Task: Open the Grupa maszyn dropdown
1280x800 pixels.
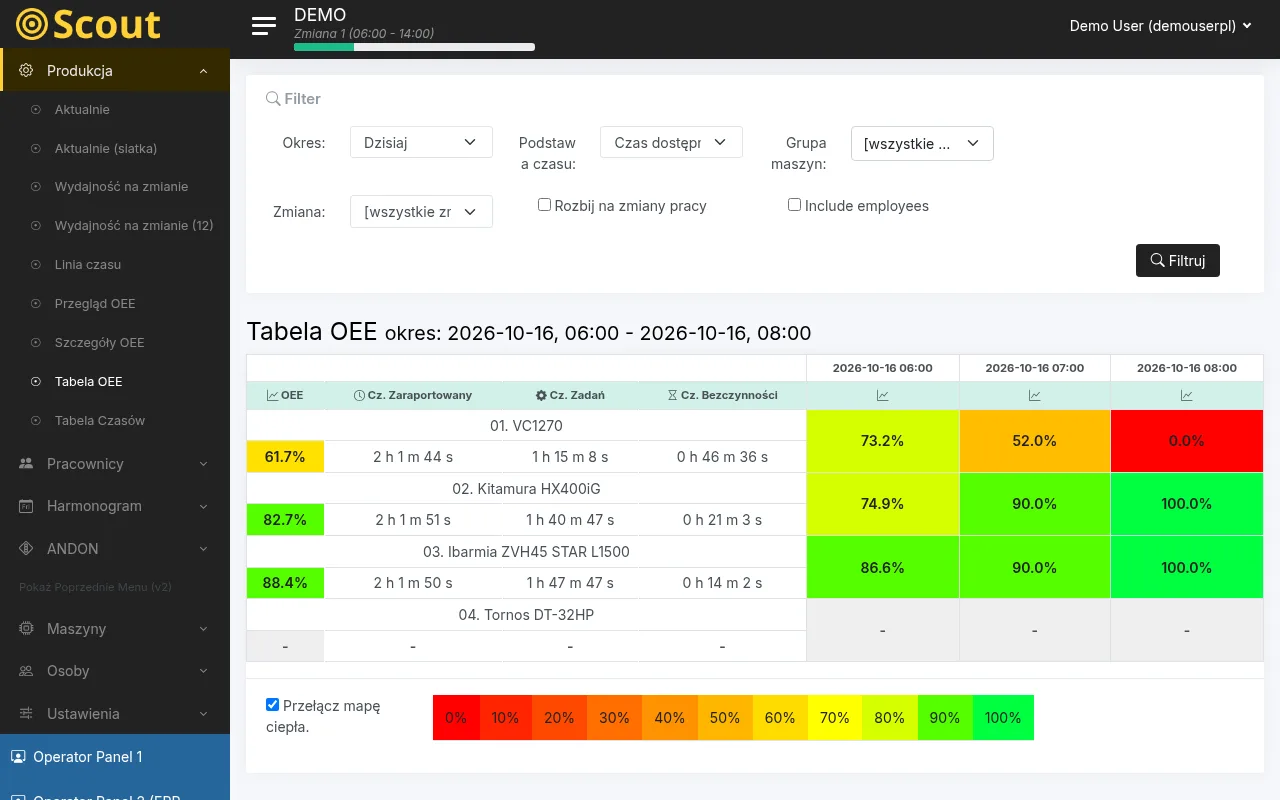Action: click(922, 143)
